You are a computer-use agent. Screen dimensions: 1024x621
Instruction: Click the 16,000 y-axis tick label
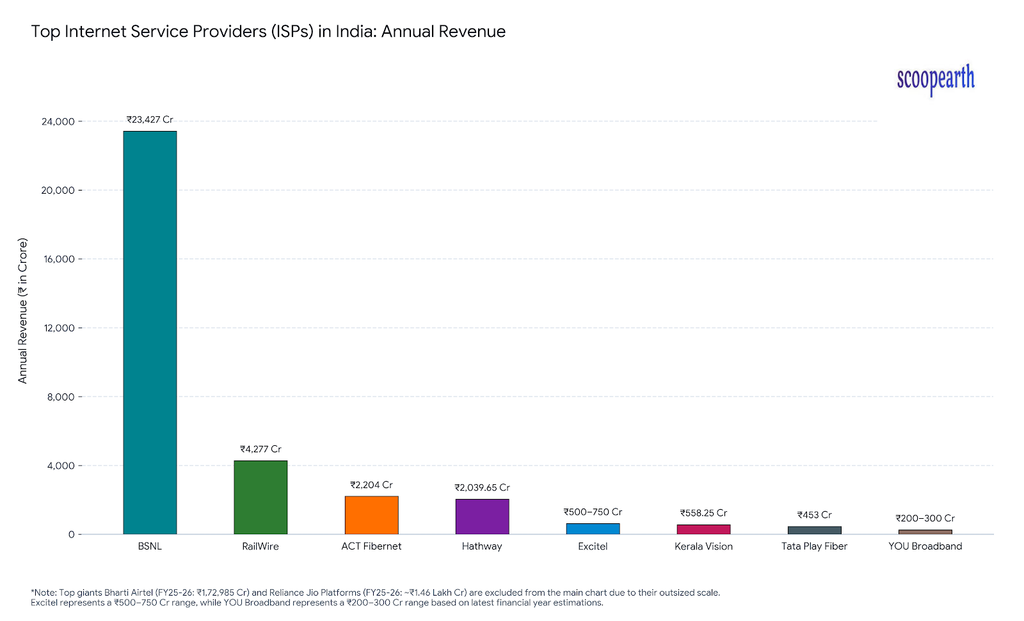(x=59, y=259)
